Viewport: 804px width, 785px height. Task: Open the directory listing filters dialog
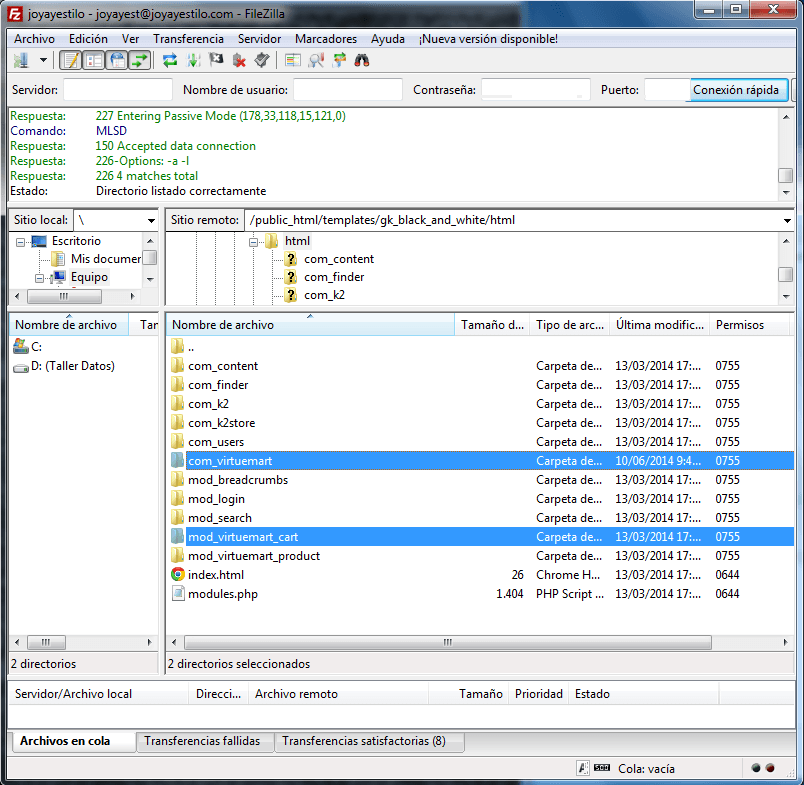click(x=293, y=61)
